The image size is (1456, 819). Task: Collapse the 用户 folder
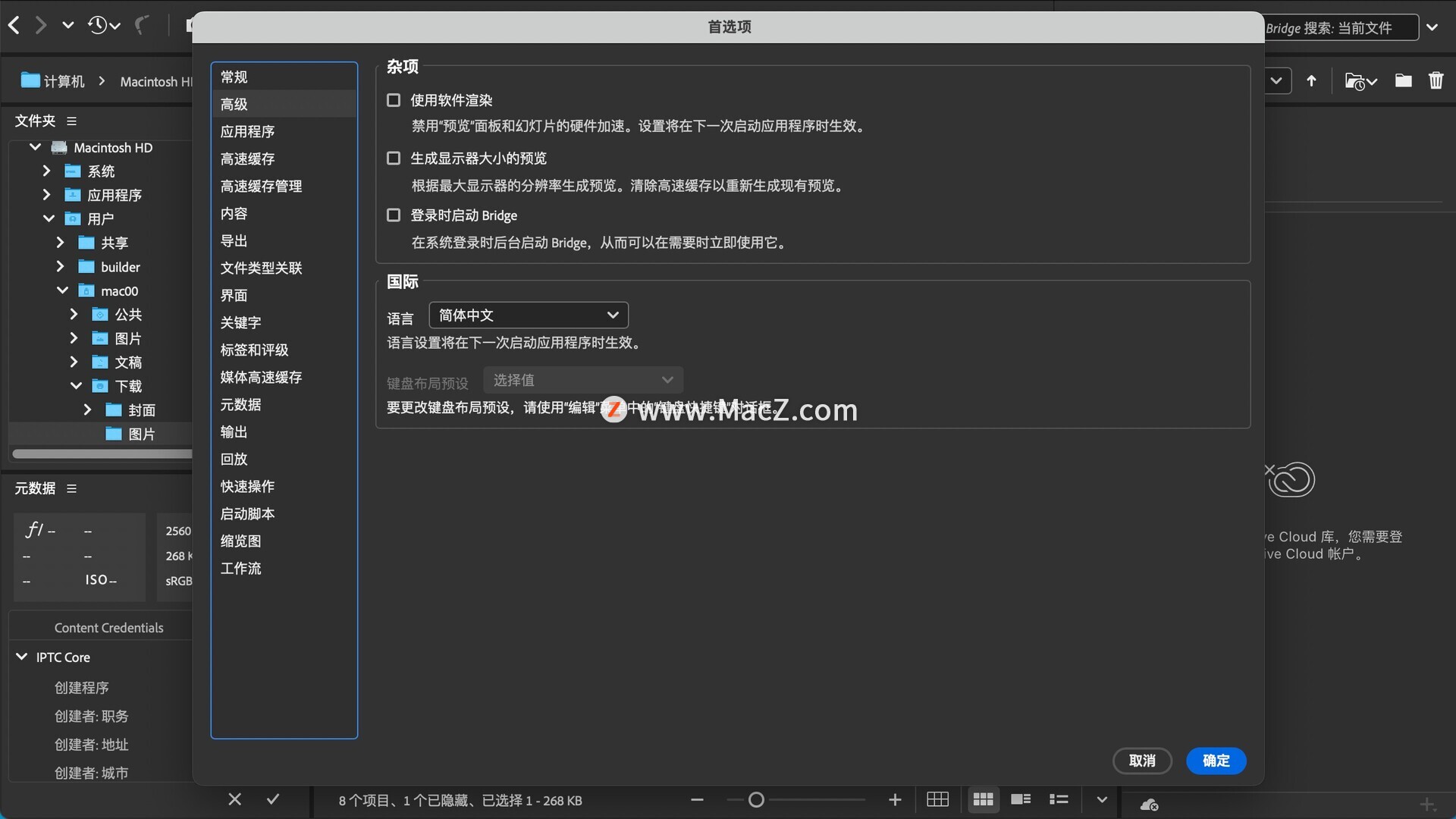pyautogui.click(x=49, y=218)
